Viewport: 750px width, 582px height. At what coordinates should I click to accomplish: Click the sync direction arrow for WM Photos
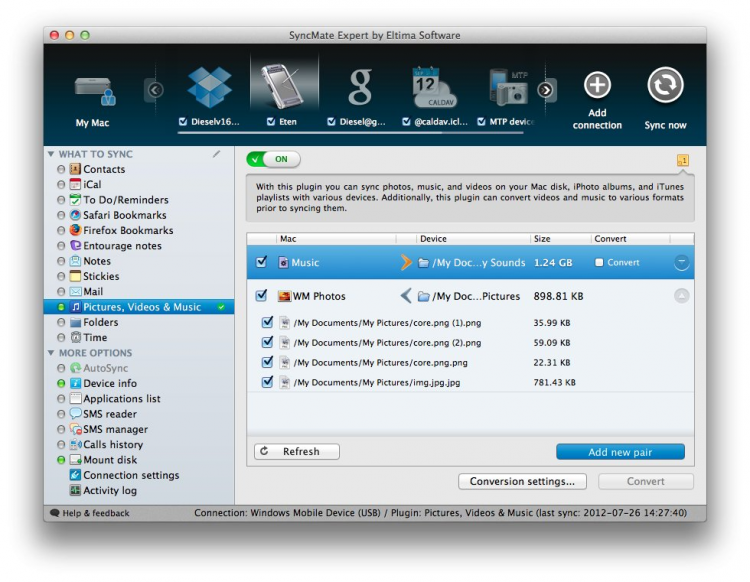pyautogui.click(x=406, y=296)
